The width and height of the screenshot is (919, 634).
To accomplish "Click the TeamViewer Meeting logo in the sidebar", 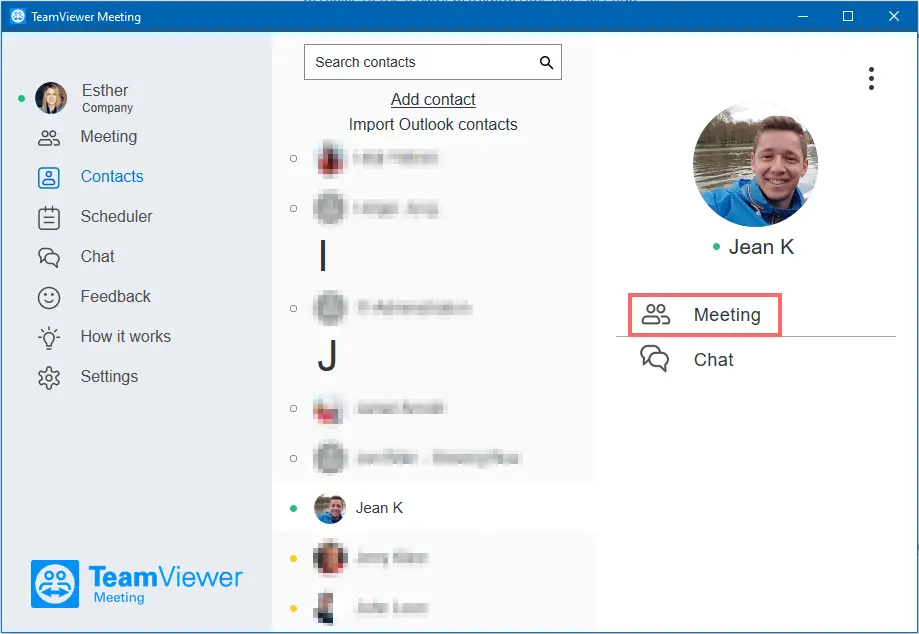I will tap(137, 583).
